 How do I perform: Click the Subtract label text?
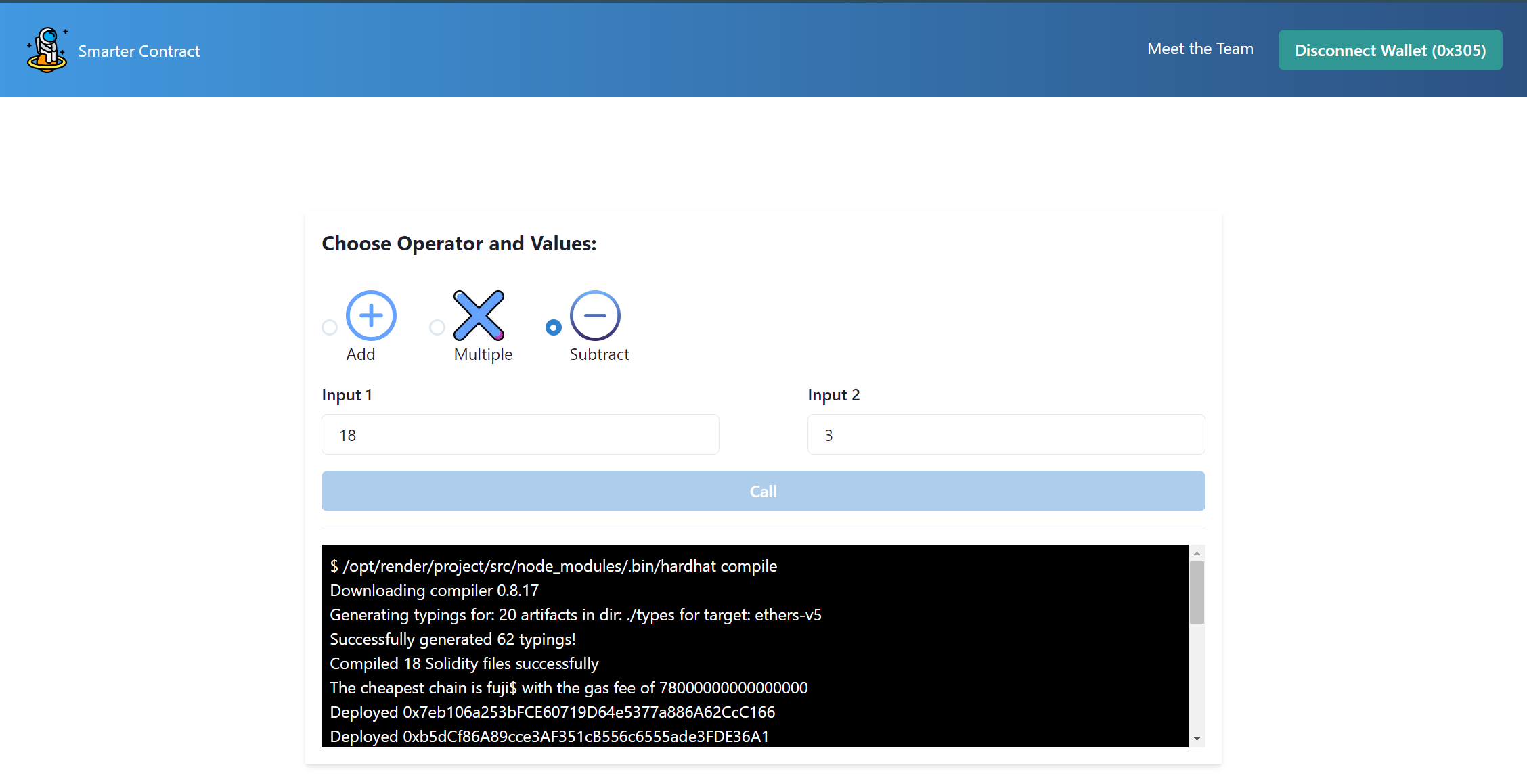tap(599, 354)
